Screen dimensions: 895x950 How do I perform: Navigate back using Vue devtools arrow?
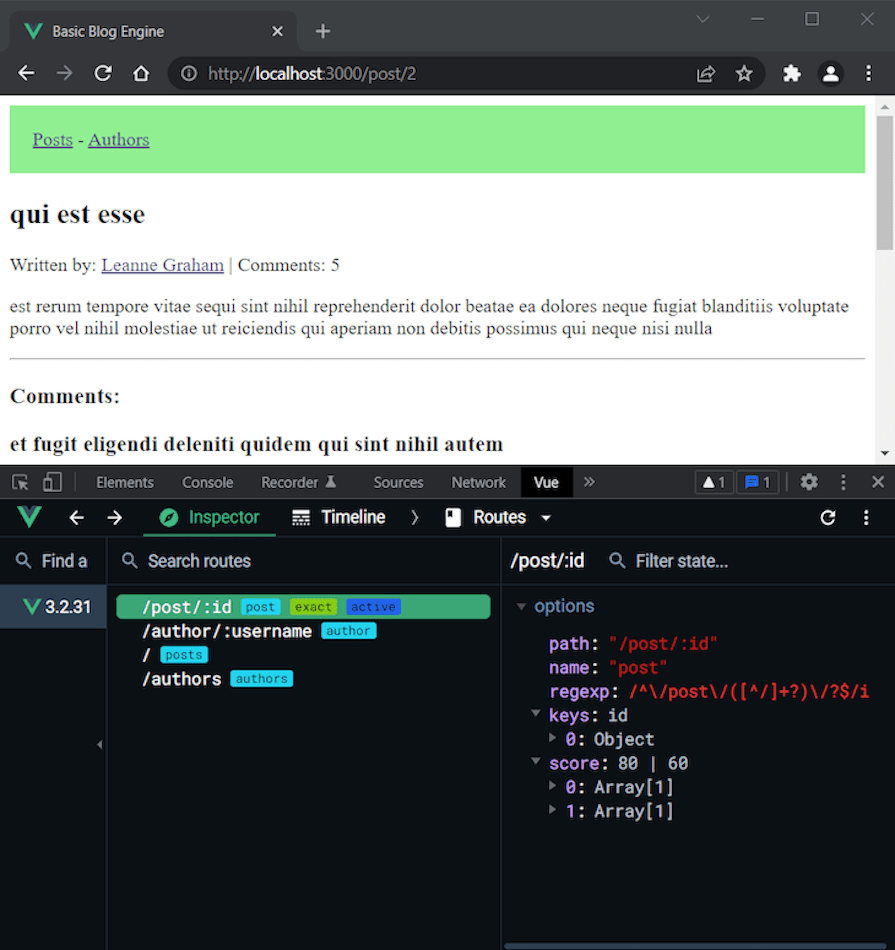coord(76,517)
